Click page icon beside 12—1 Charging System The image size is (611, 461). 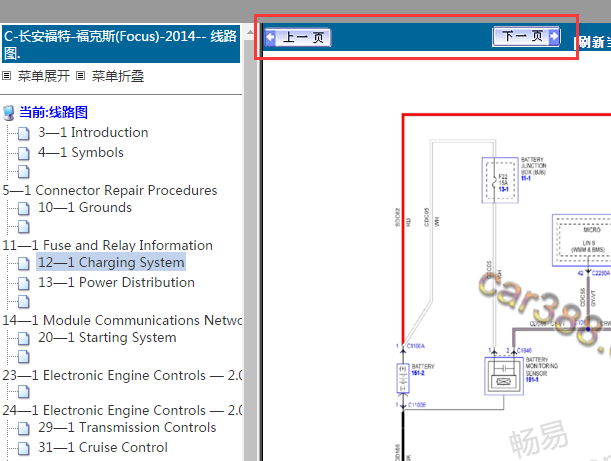tap(24, 263)
